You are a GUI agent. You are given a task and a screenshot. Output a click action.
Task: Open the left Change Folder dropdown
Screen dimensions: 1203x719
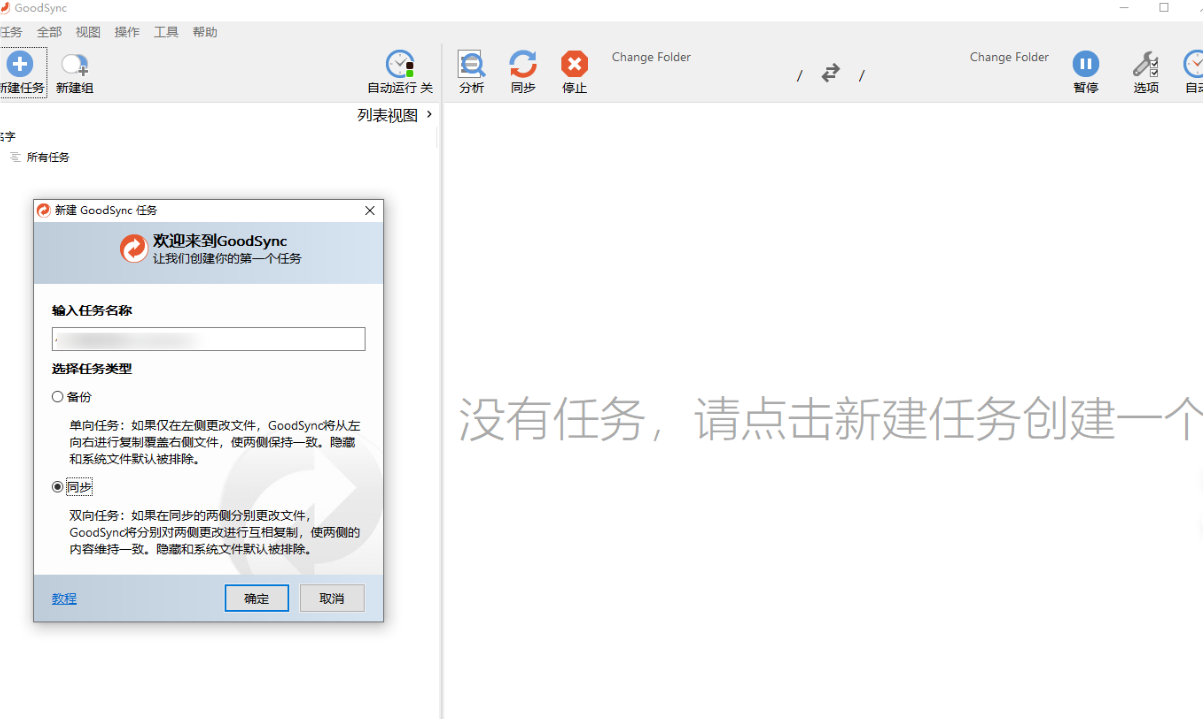[651, 57]
